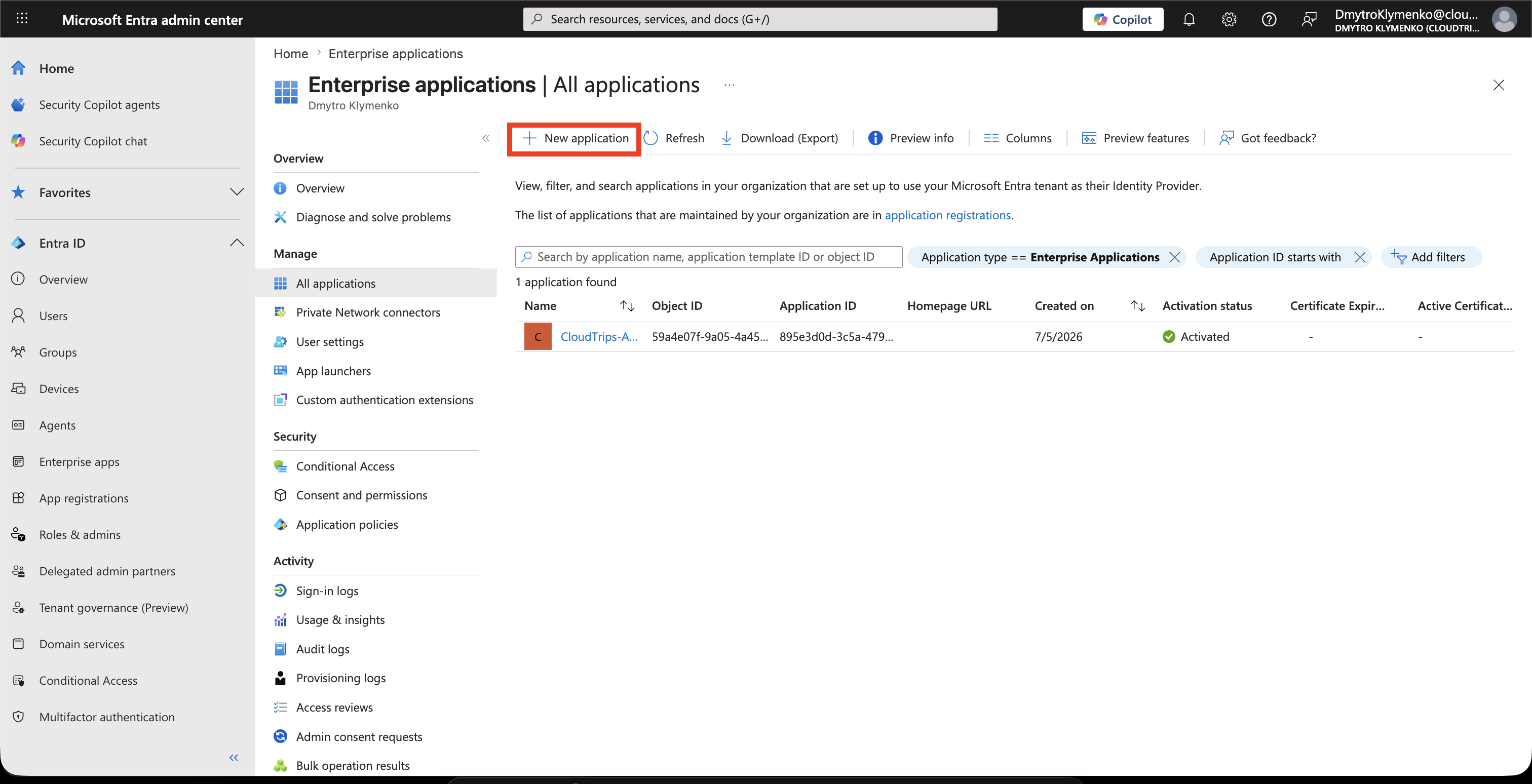
Task: Open User settings
Action: tap(329, 341)
